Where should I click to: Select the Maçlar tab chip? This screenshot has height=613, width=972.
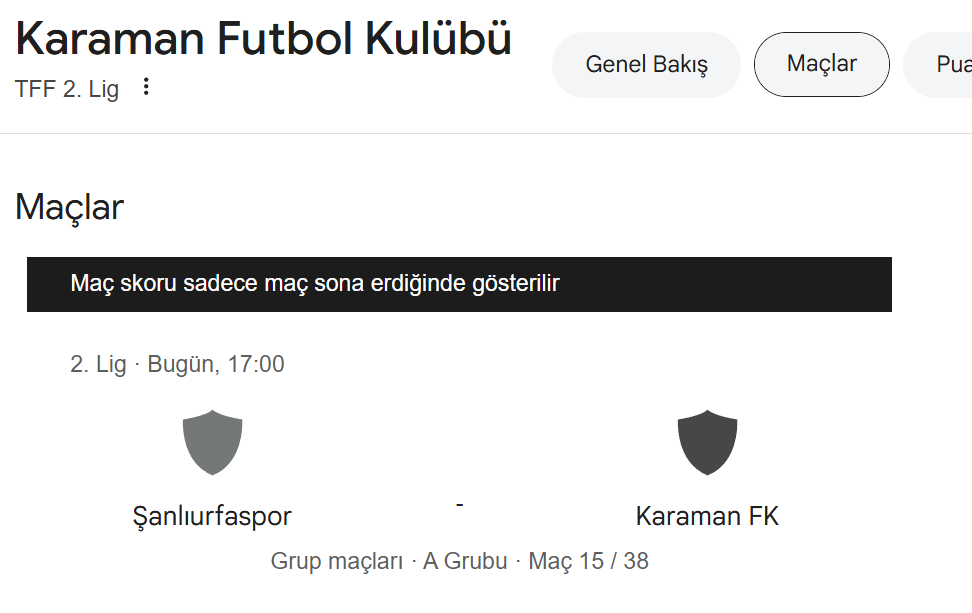[x=821, y=64]
